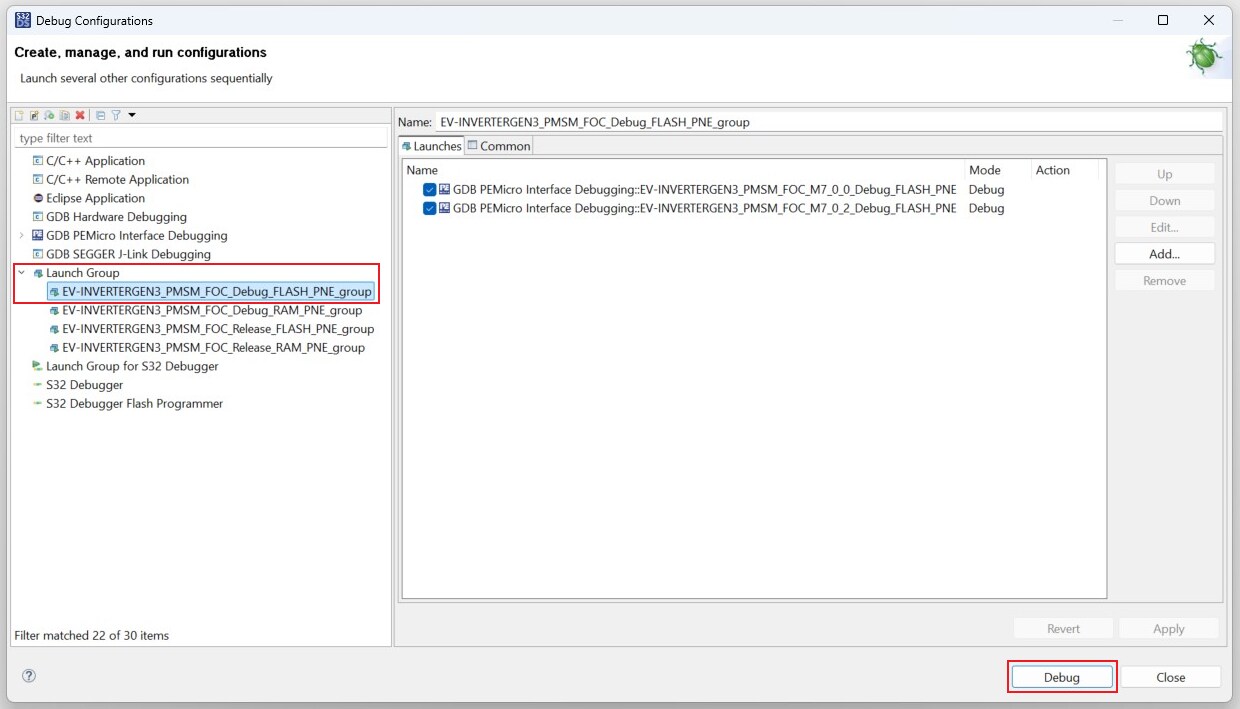Click the Duplicate launch configuration icon

64,116
